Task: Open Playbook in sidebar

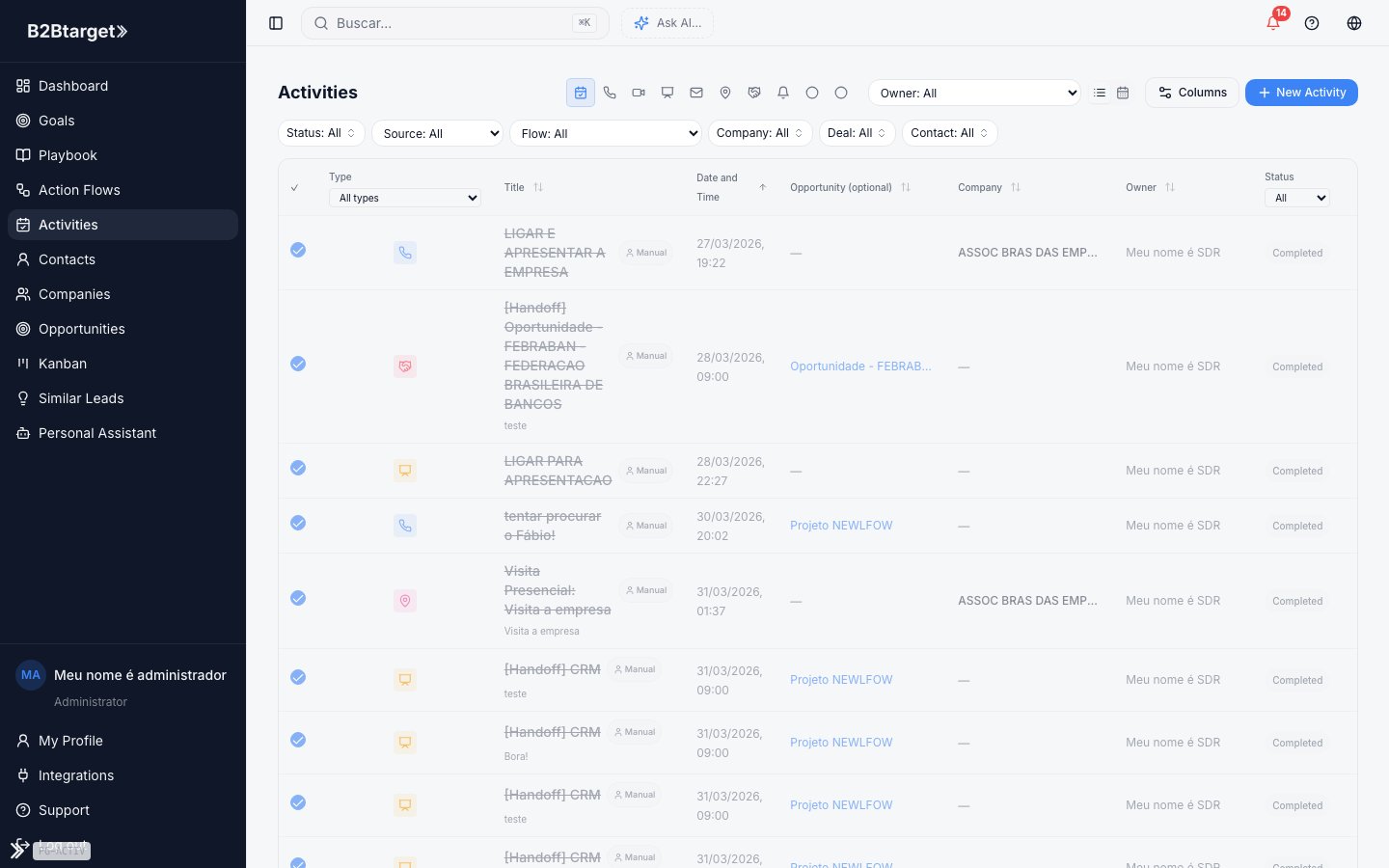Action: click(123, 155)
